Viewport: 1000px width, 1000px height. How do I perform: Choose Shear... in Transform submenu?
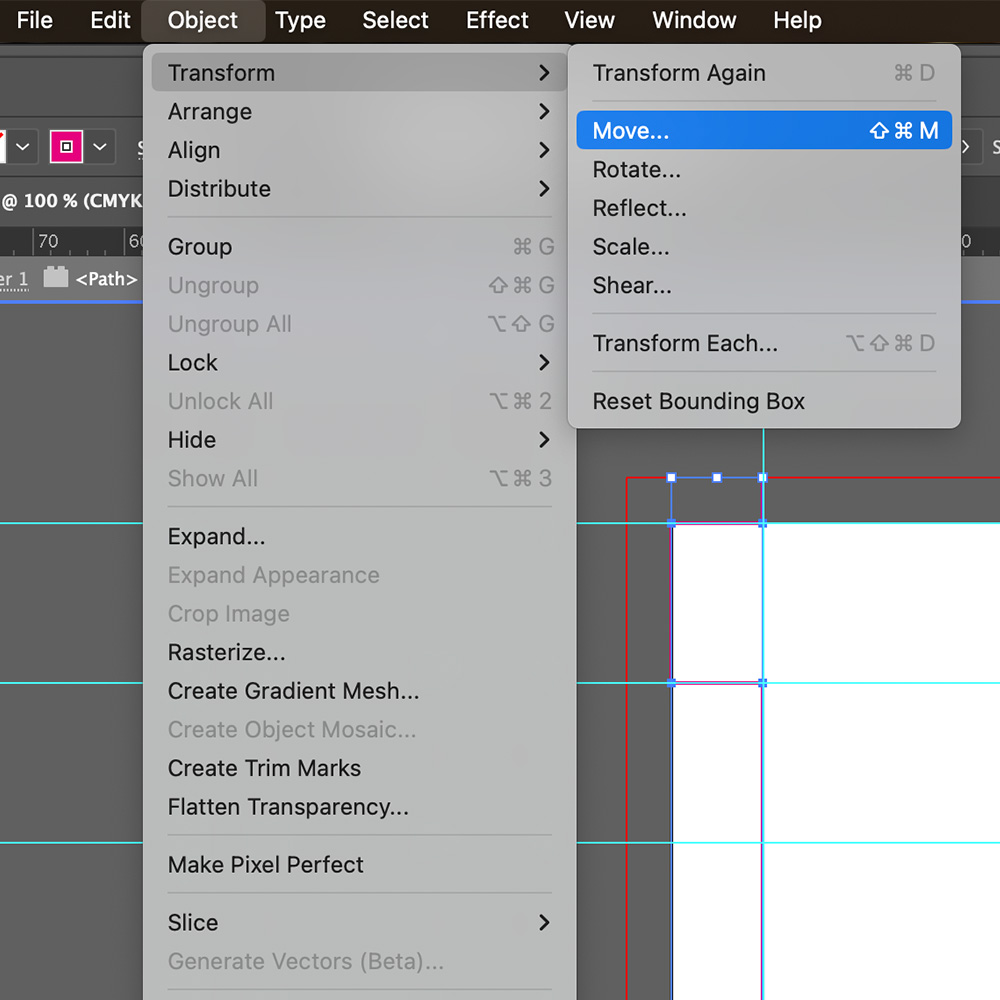coord(764,285)
